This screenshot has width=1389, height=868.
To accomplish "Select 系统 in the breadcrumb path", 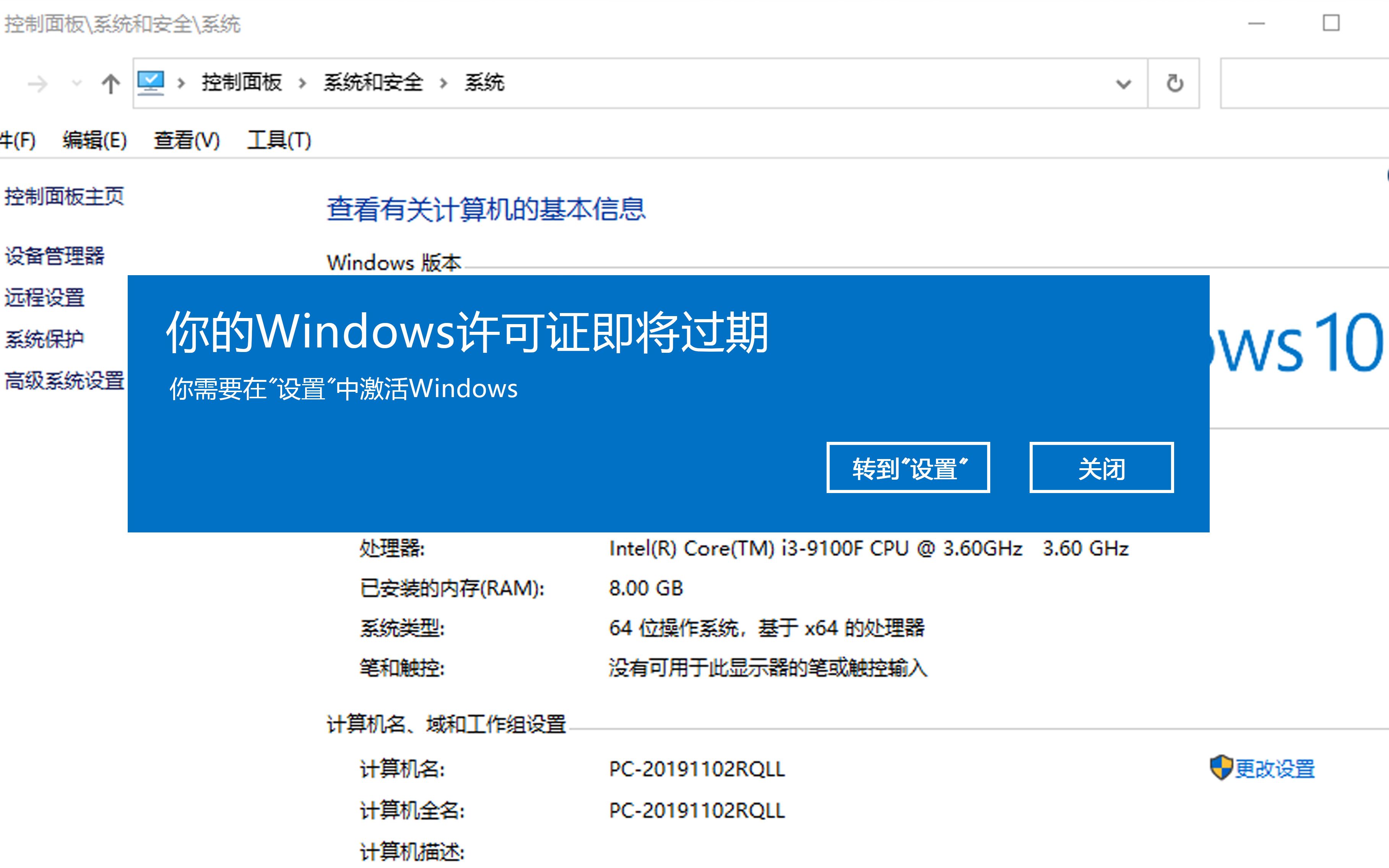I will [x=485, y=83].
